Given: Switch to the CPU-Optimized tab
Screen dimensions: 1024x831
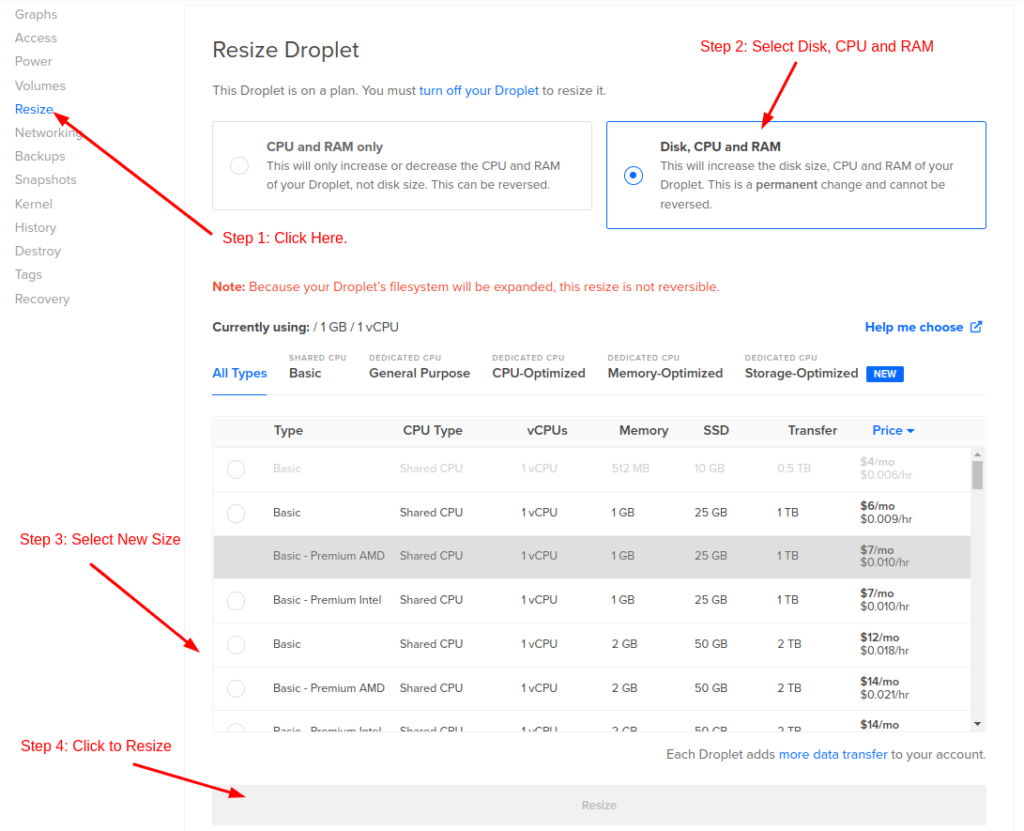Looking at the screenshot, I should (539, 373).
